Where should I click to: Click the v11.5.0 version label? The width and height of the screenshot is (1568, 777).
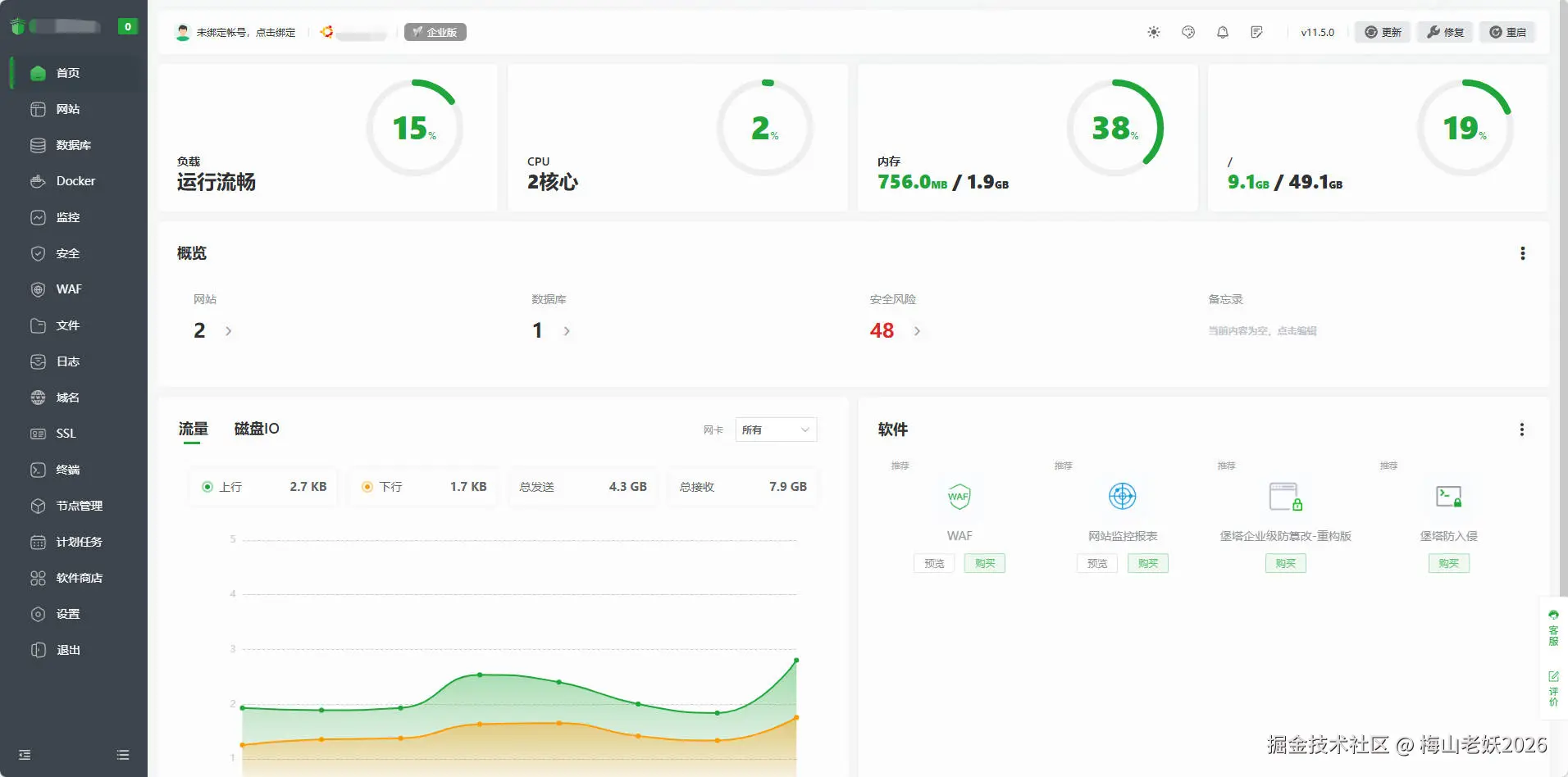tap(1318, 33)
